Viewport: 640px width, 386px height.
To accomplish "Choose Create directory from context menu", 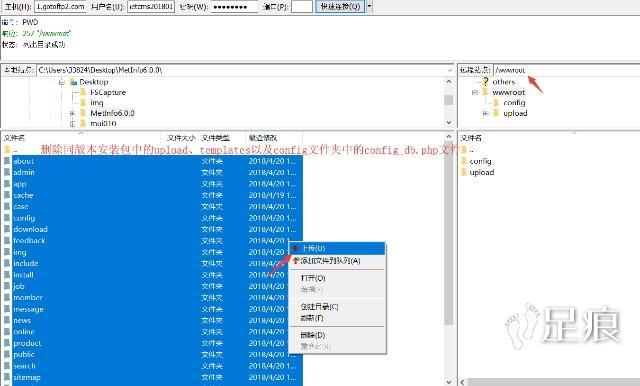I will coord(337,306).
